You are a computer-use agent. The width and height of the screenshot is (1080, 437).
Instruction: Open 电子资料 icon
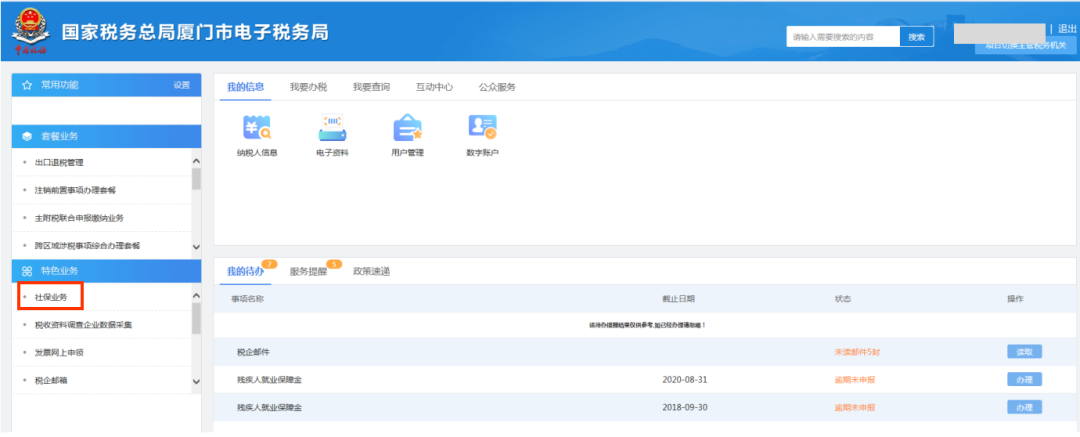tap(332, 128)
